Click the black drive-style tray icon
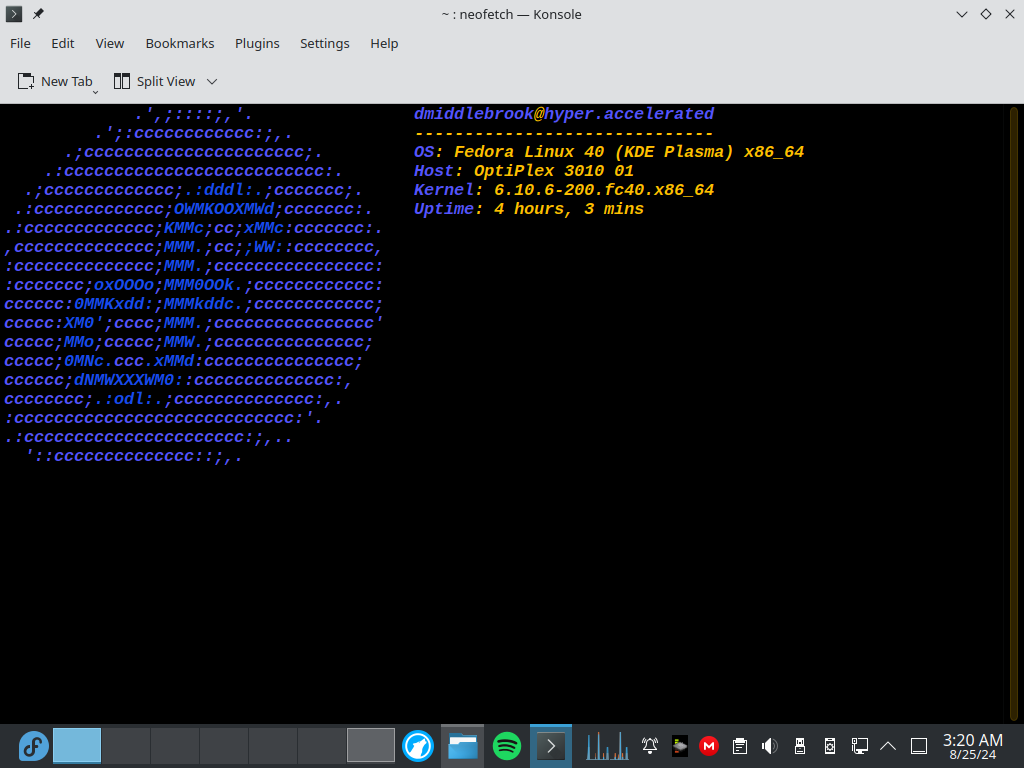Screen dimensions: 1024x768 coord(680,745)
